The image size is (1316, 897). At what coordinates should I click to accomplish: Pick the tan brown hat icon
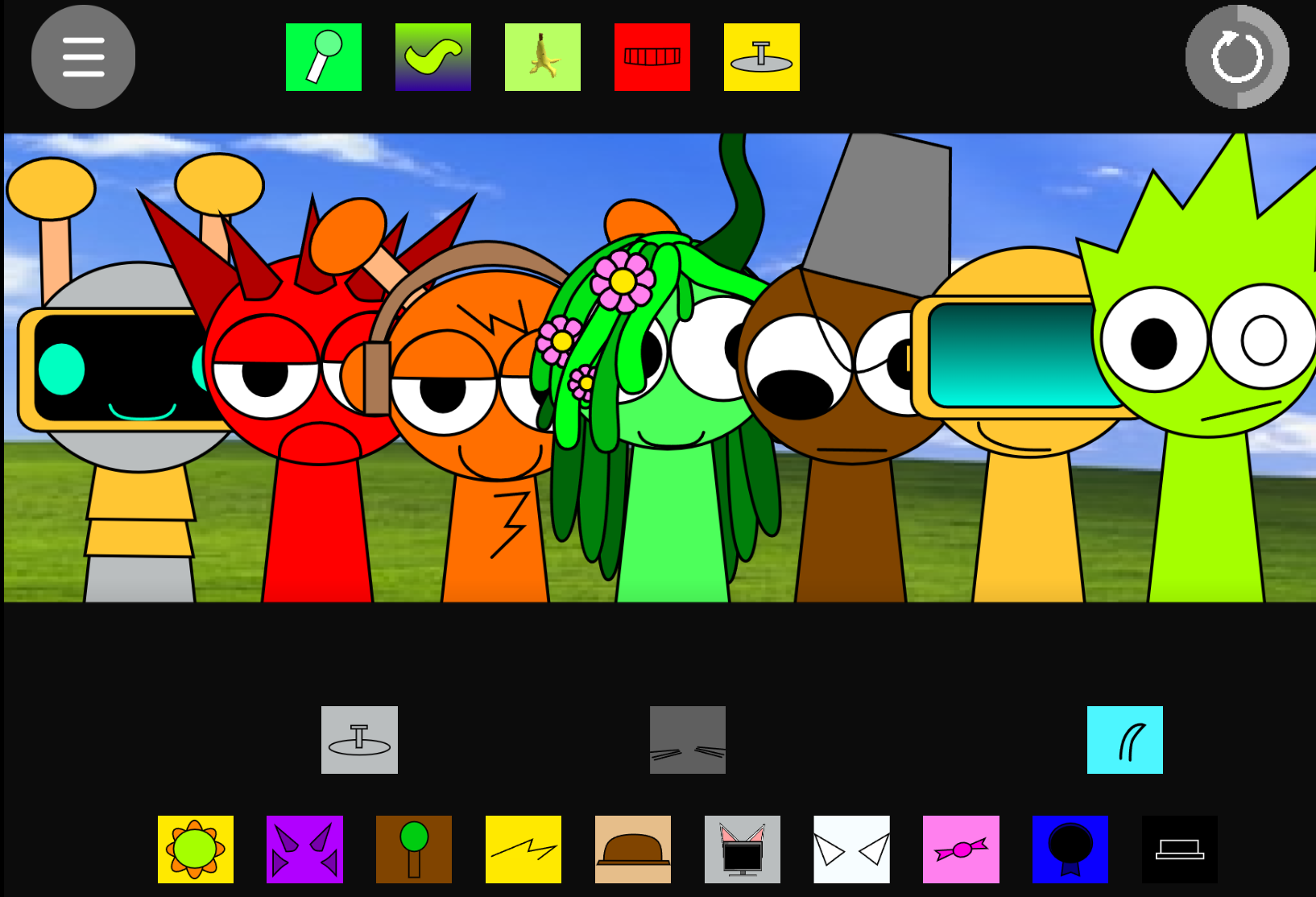coord(633,849)
